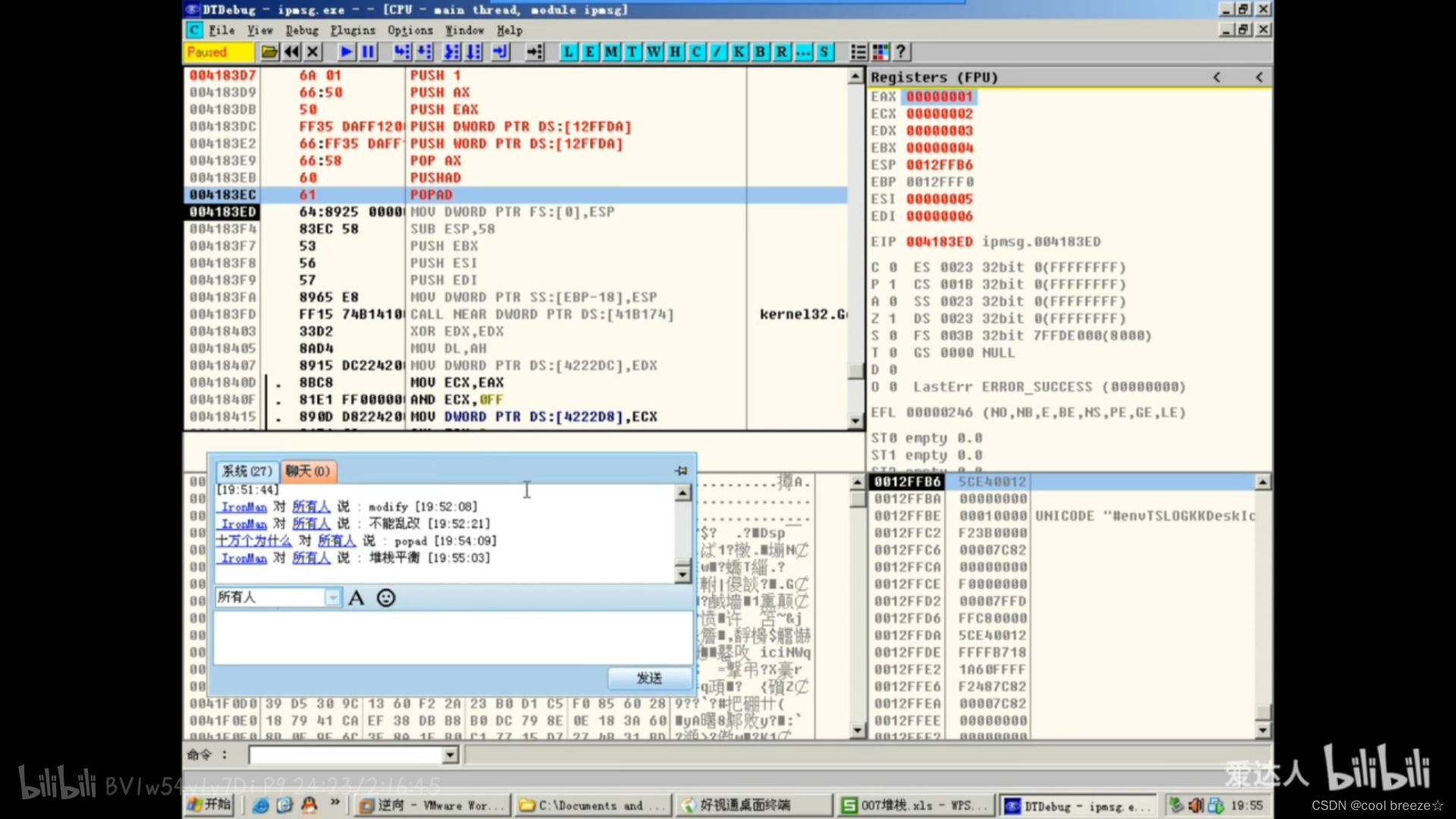Click the Run program play icon
The height and width of the screenshot is (819, 1456).
click(x=347, y=52)
